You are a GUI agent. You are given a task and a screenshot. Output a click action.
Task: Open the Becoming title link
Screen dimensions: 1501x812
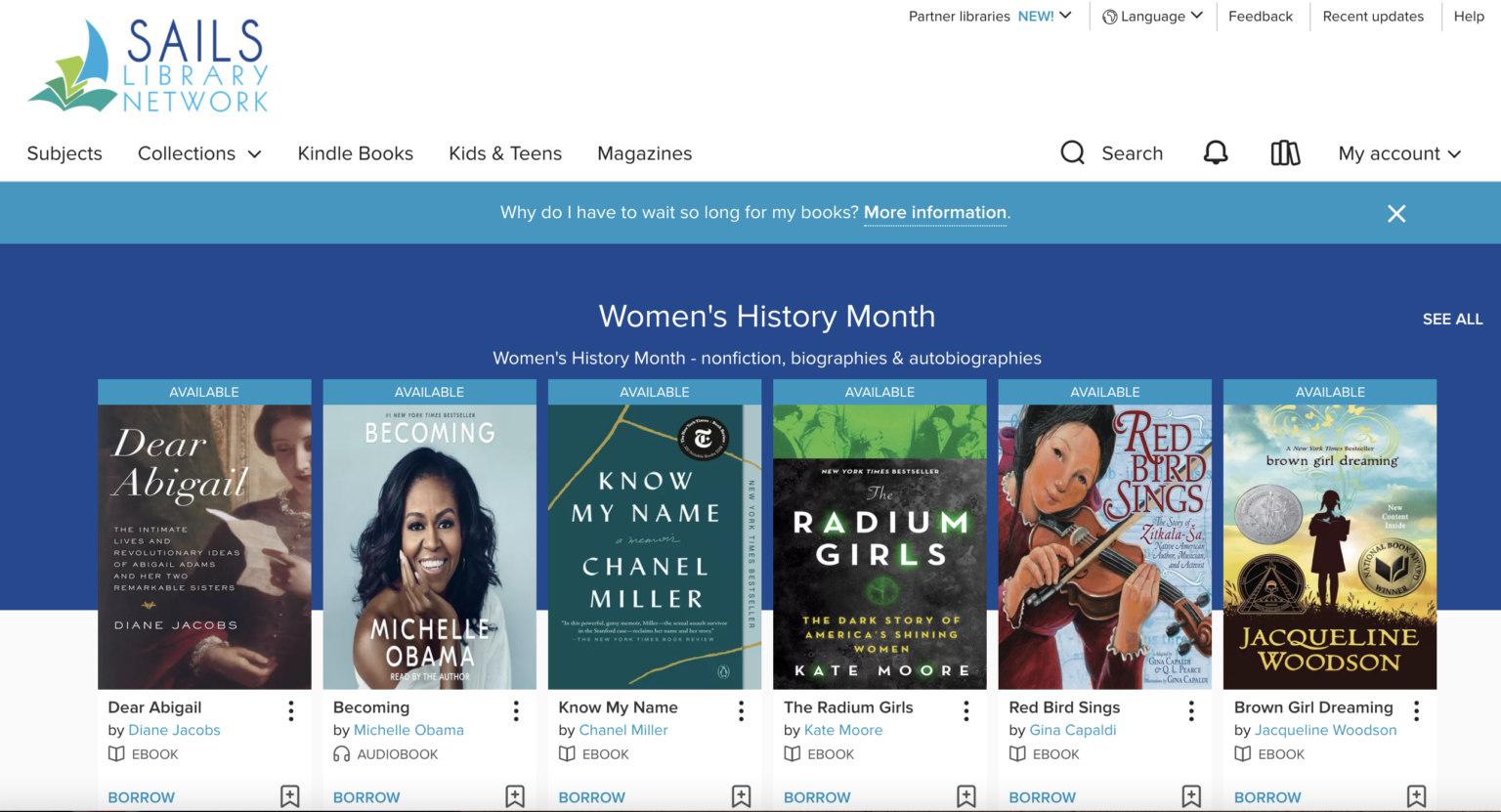pyautogui.click(x=371, y=707)
